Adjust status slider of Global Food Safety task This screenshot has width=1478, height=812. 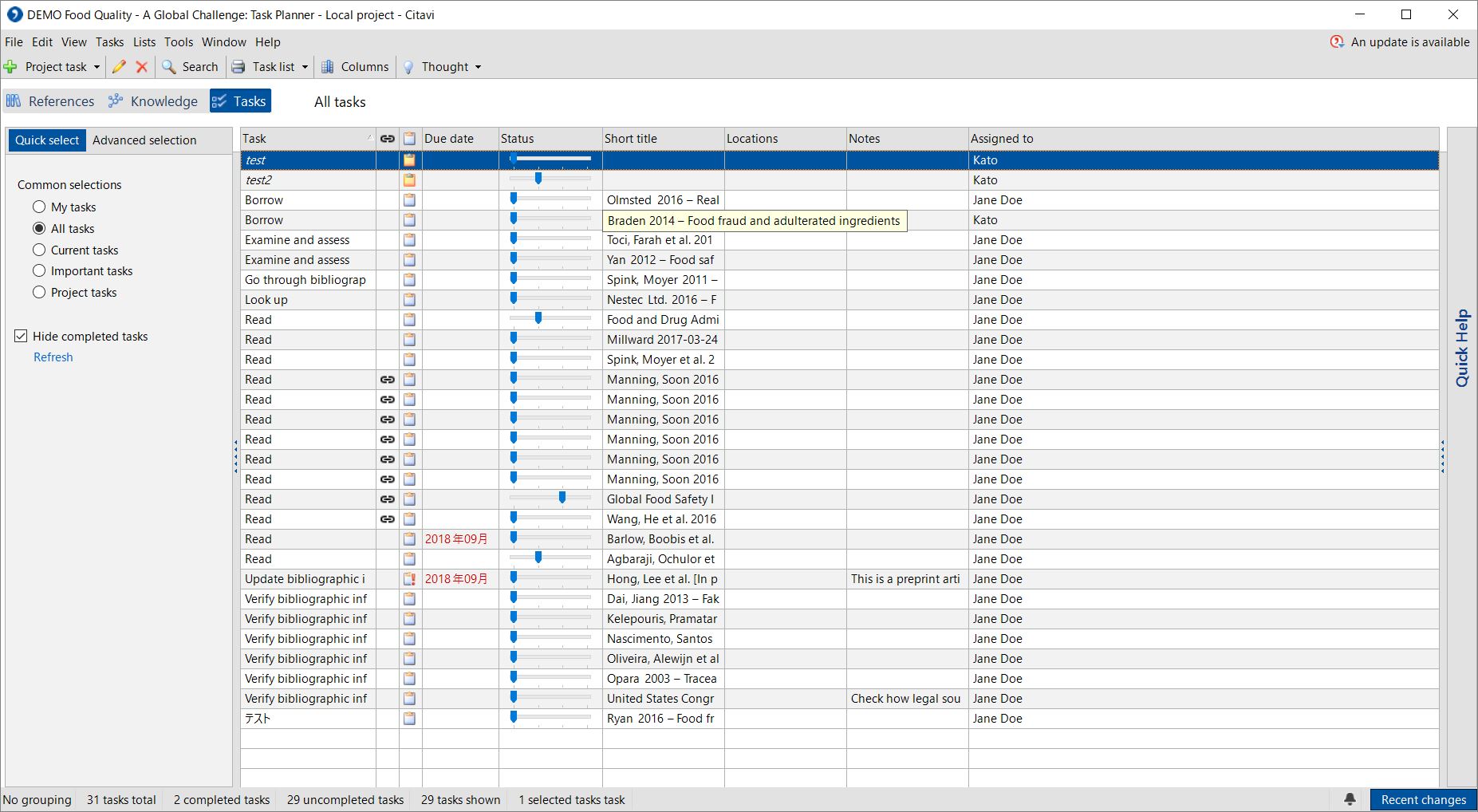click(562, 498)
